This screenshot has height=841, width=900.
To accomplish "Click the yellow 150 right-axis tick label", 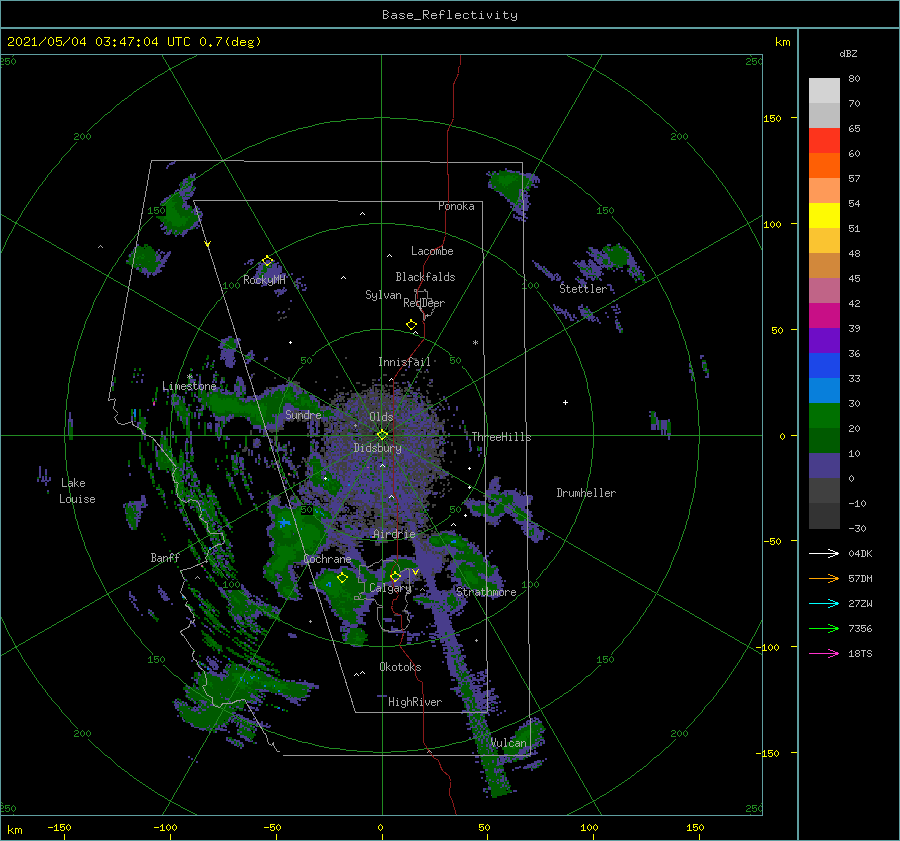I will tap(772, 118).
